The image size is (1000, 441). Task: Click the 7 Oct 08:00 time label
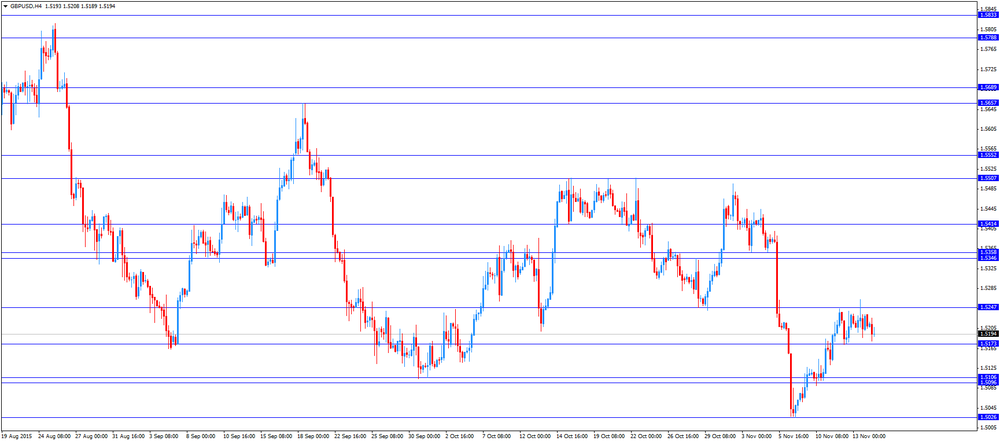click(497, 437)
